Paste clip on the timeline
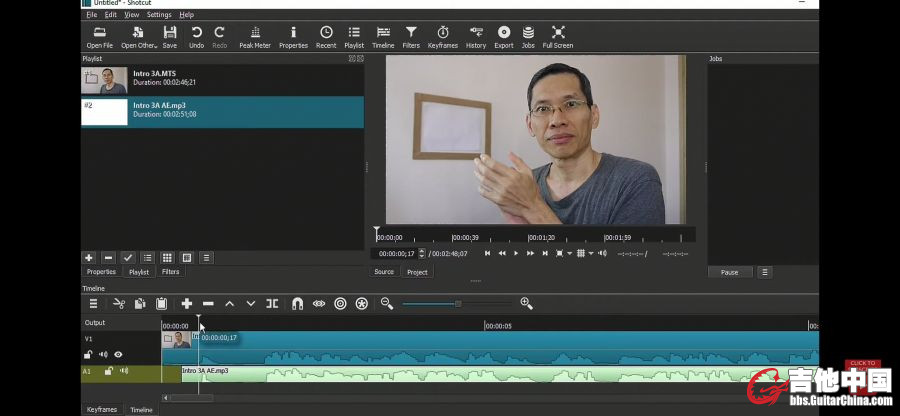Viewport: 900px width, 416px height. 161,304
